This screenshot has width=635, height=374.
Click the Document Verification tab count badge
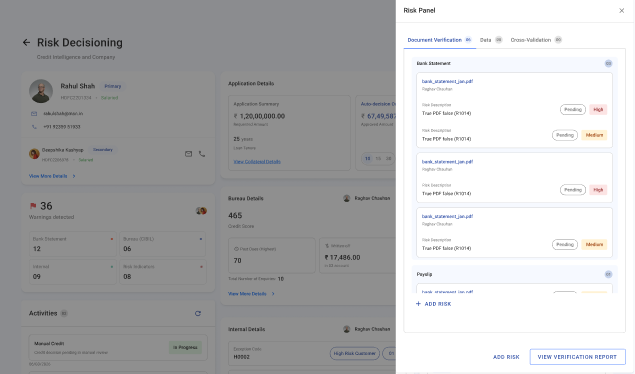click(468, 40)
